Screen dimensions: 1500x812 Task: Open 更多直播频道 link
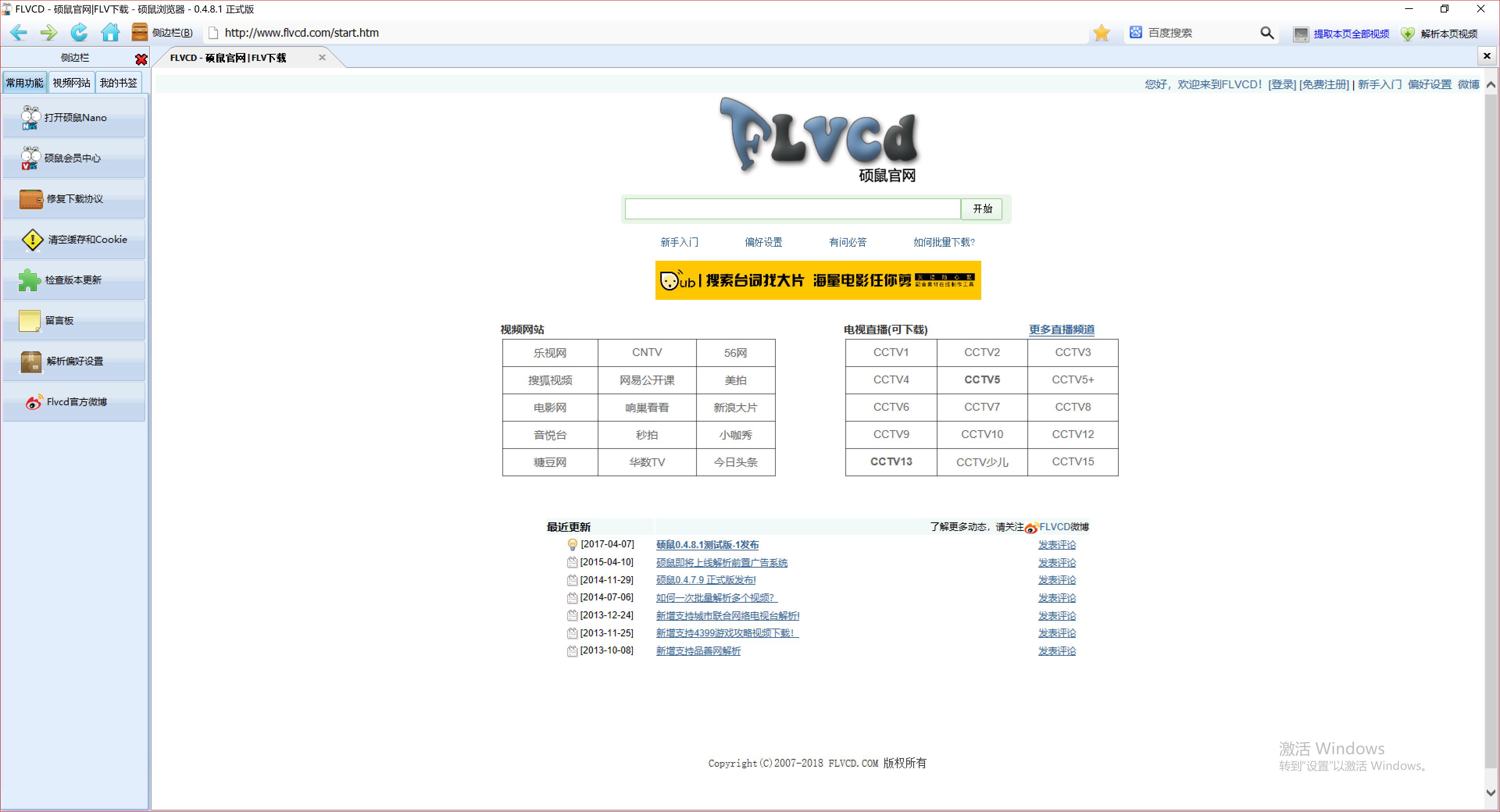point(1061,329)
